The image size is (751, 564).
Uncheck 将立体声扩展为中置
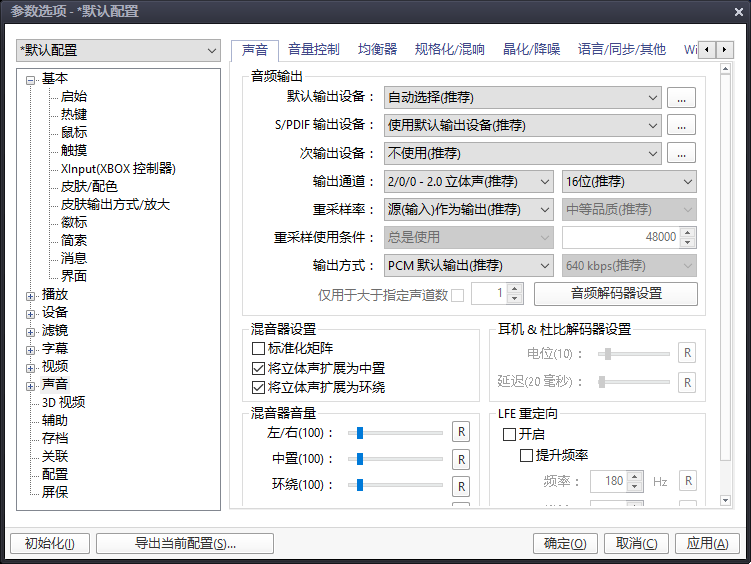[x=258, y=368]
